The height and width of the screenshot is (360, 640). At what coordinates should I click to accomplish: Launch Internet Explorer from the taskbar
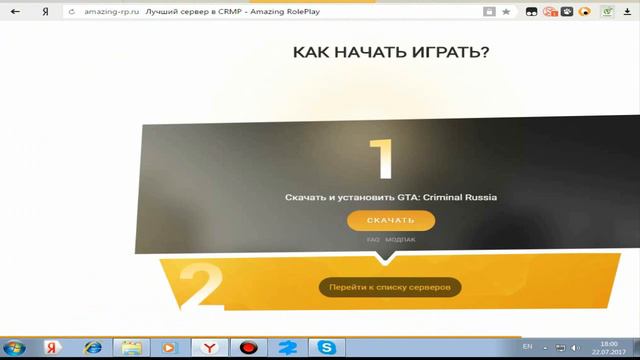point(93,348)
